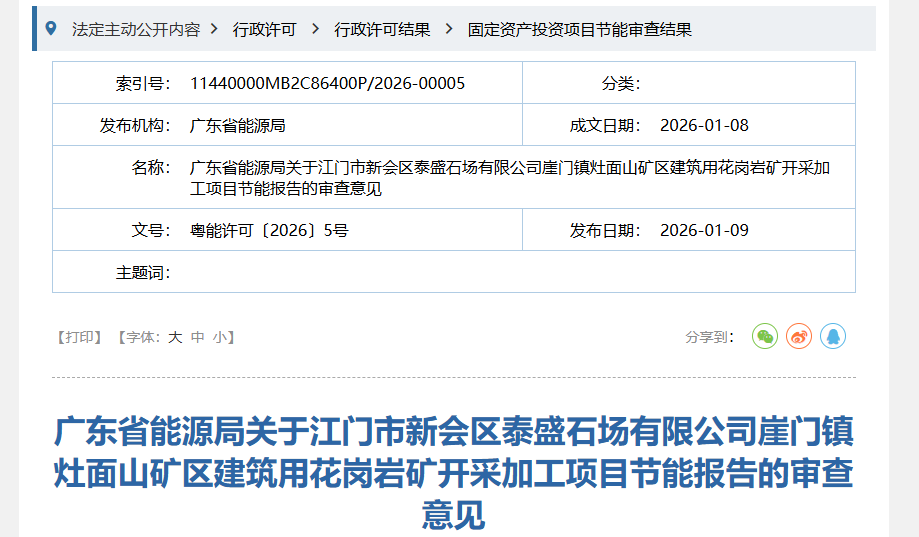The height and width of the screenshot is (537, 919).
Task: Share the page via QQ icon
Action: [833, 337]
